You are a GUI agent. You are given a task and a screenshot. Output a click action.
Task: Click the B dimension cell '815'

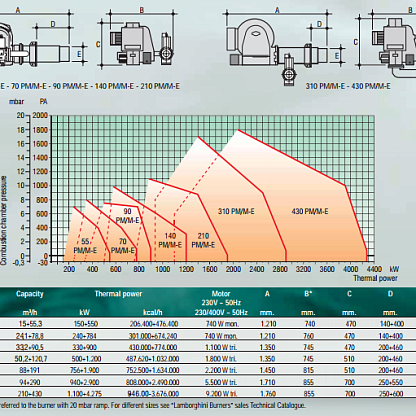pos(309,370)
